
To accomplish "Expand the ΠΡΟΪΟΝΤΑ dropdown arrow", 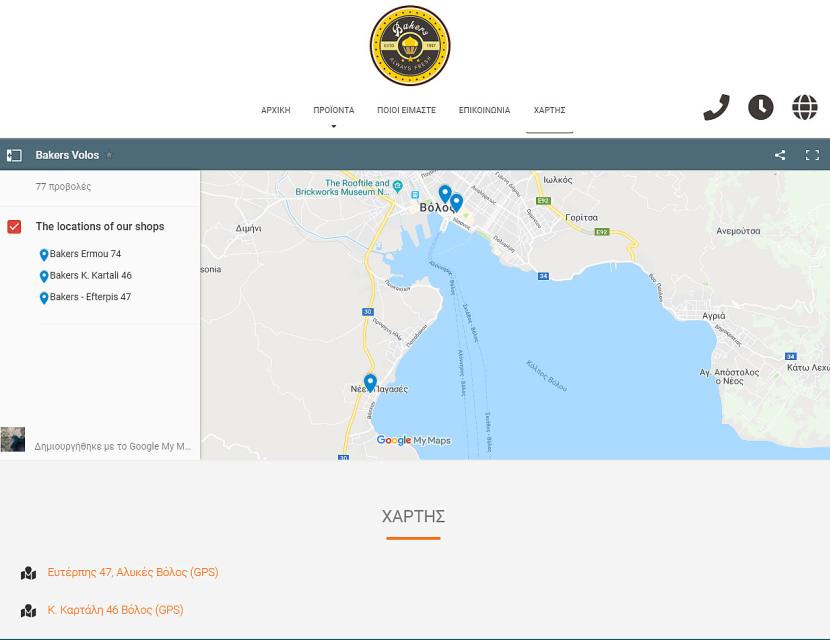I will tap(333, 127).
